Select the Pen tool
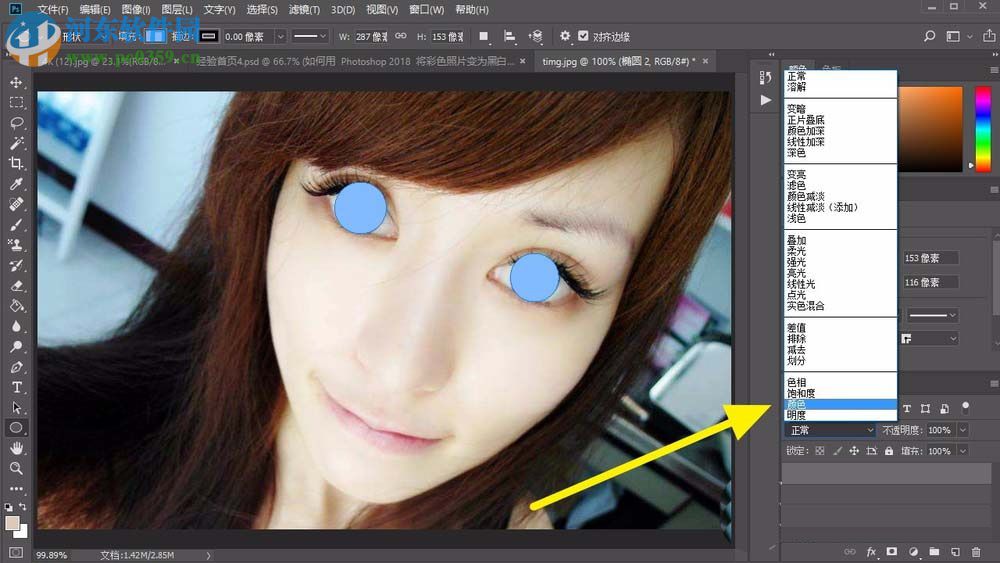The height and width of the screenshot is (563, 1000). tap(16, 368)
